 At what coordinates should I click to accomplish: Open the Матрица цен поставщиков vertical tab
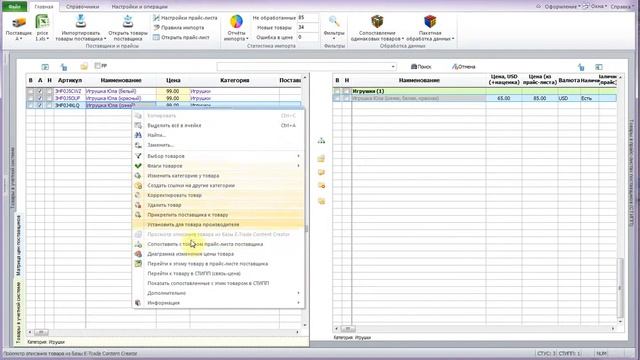point(19,246)
